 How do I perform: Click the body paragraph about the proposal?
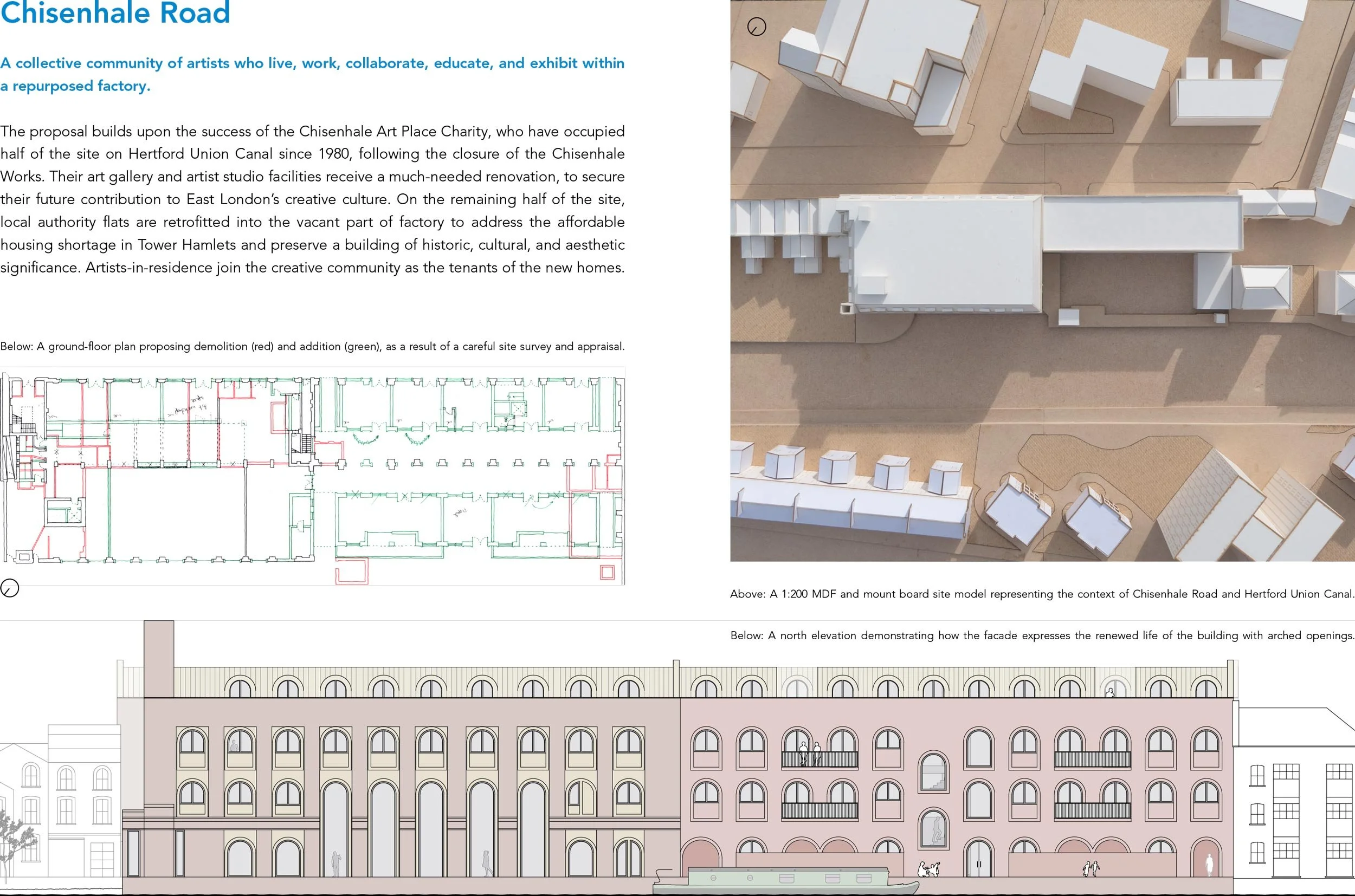(312, 199)
